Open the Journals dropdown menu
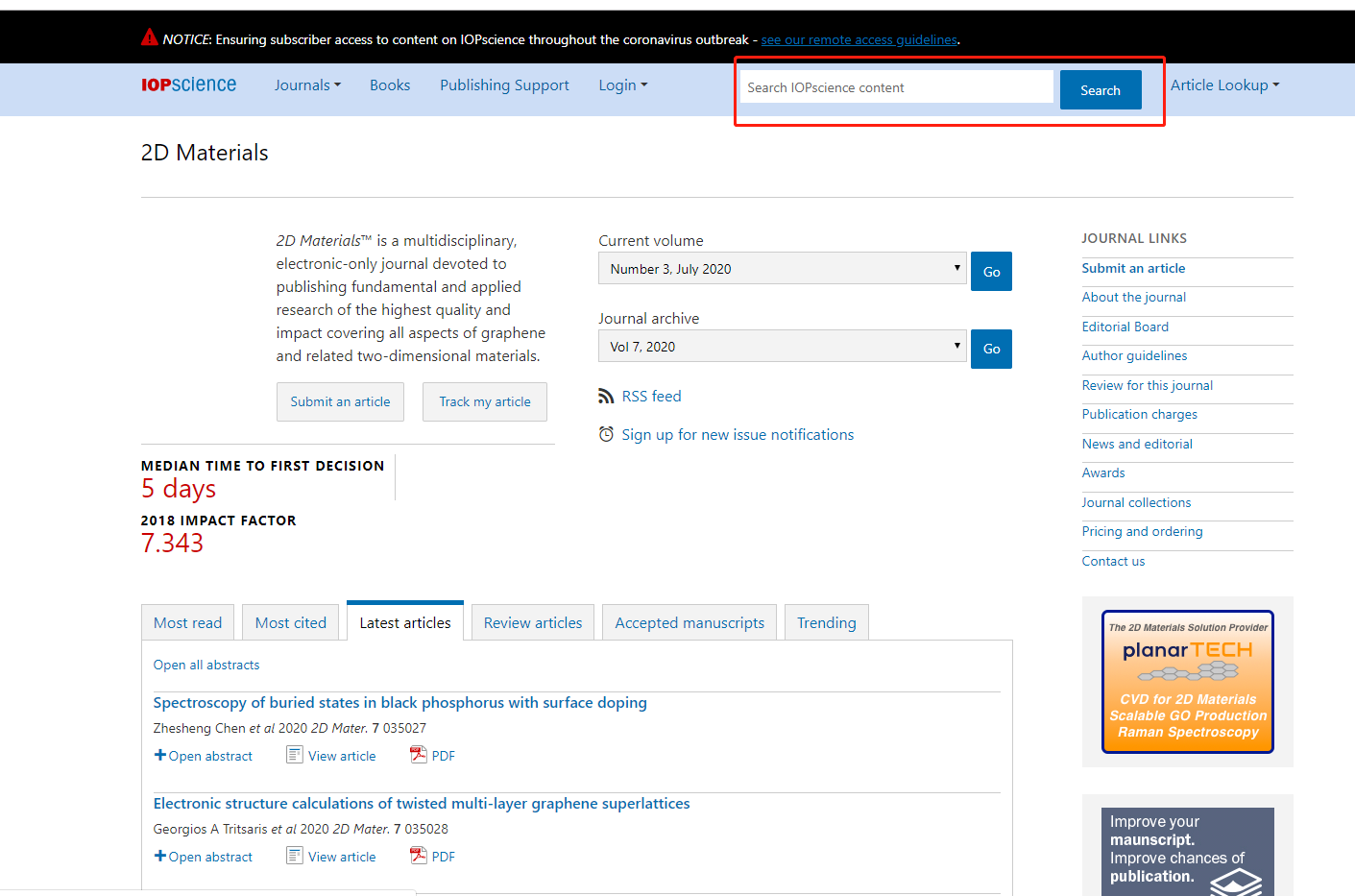The width and height of the screenshot is (1355, 896). [307, 85]
